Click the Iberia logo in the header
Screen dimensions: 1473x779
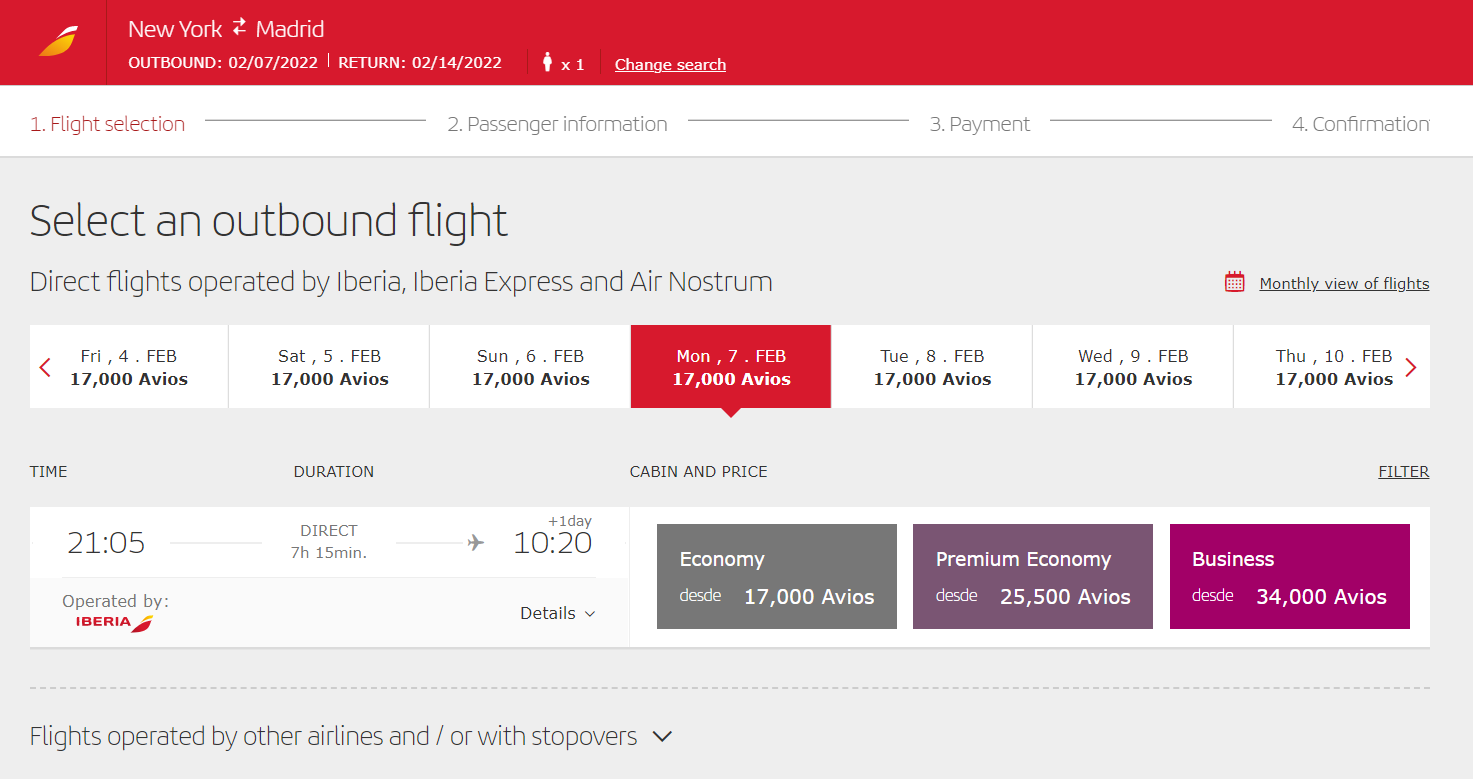pyautogui.click(x=58, y=42)
